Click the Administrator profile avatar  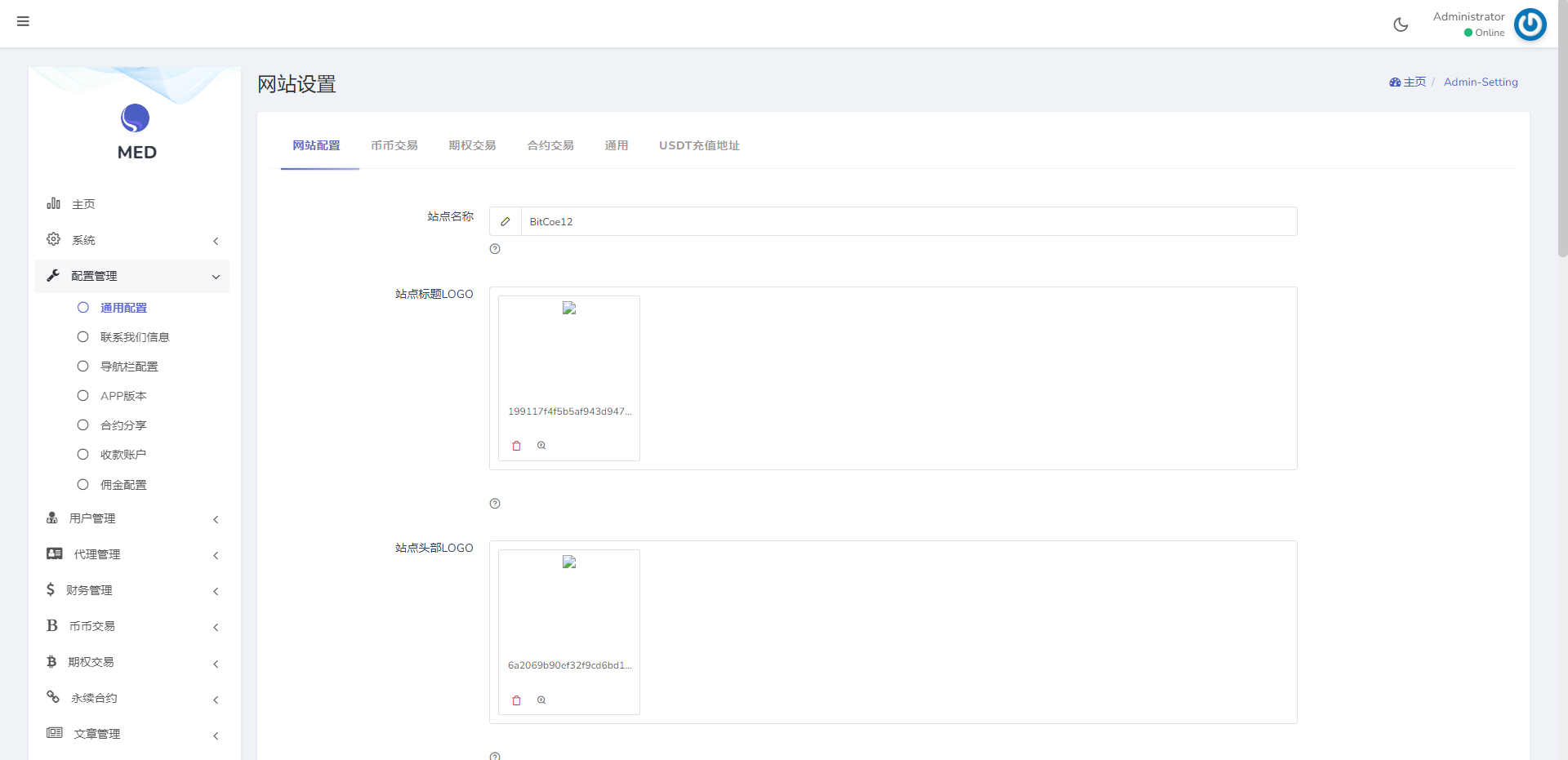coord(1530,24)
